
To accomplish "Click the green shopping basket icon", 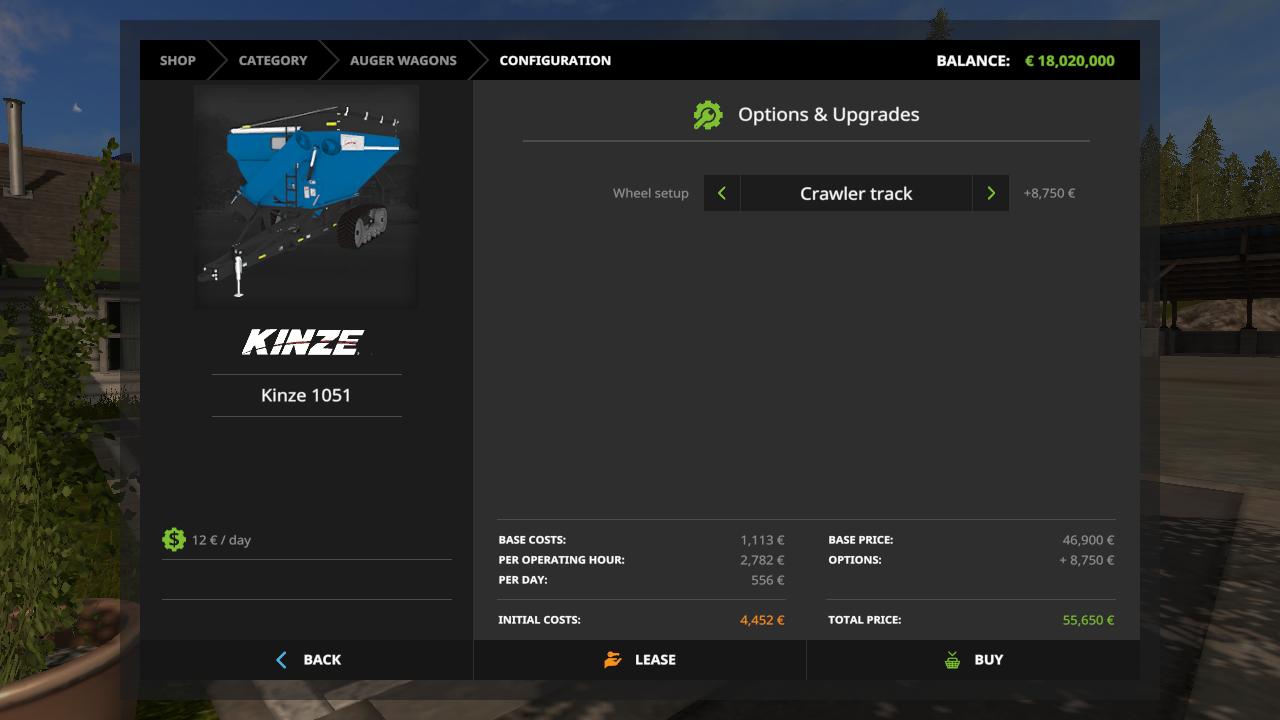I will (952, 660).
